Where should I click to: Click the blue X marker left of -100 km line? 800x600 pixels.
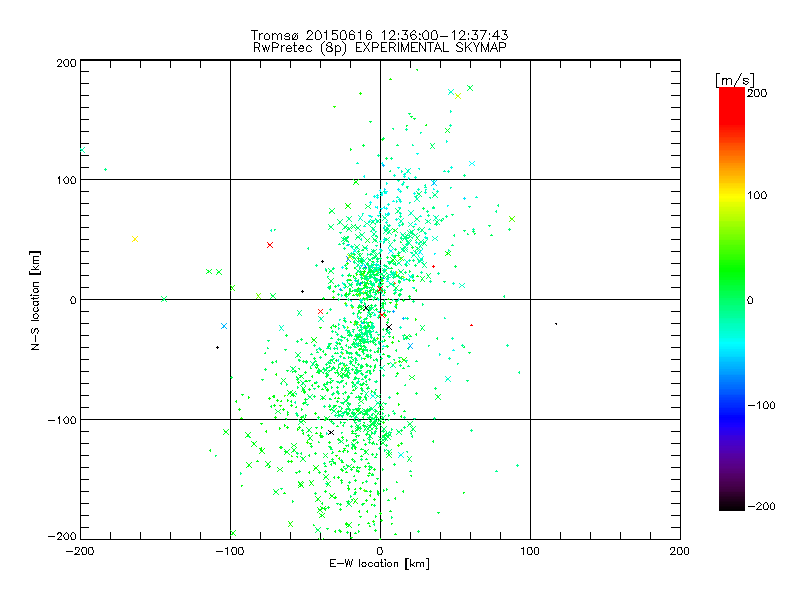[x=223, y=326]
